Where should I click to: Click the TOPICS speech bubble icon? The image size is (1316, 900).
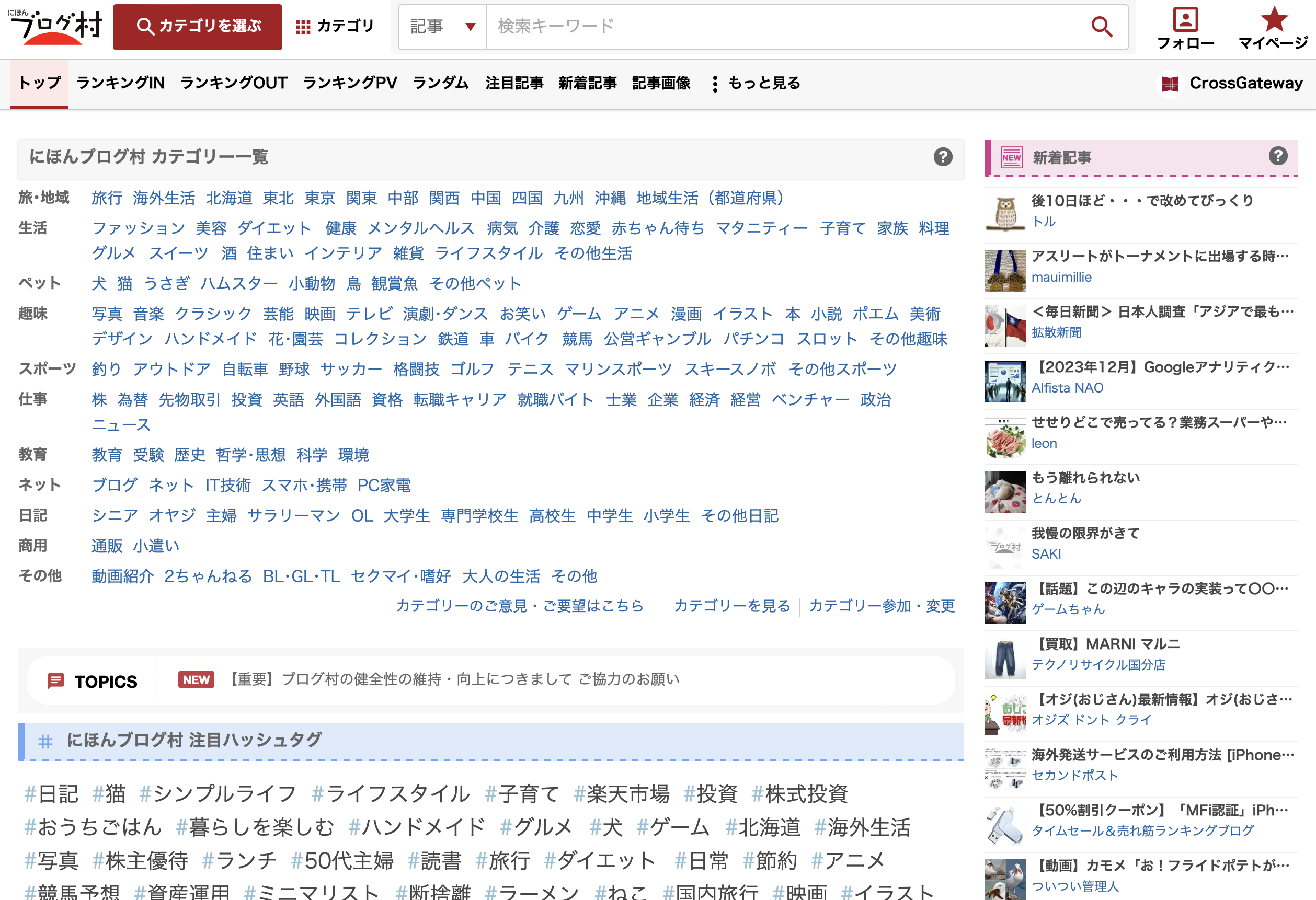pyautogui.click(x=55, y=681)
